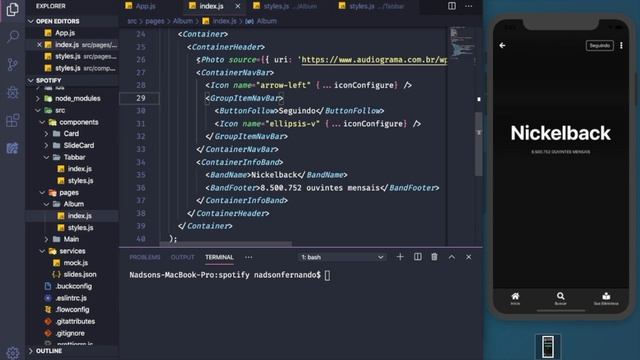640x360 pixels.
Task: Select the Terminal panel tab
Action: (x=219, y=257)
